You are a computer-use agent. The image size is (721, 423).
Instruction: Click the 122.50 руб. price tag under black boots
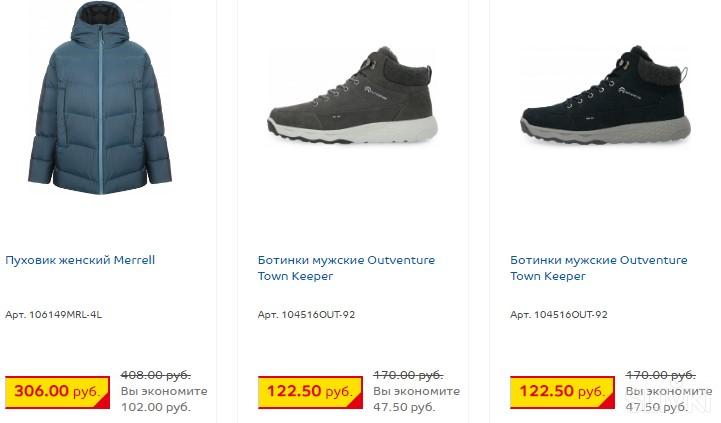(x=561, y=391)
